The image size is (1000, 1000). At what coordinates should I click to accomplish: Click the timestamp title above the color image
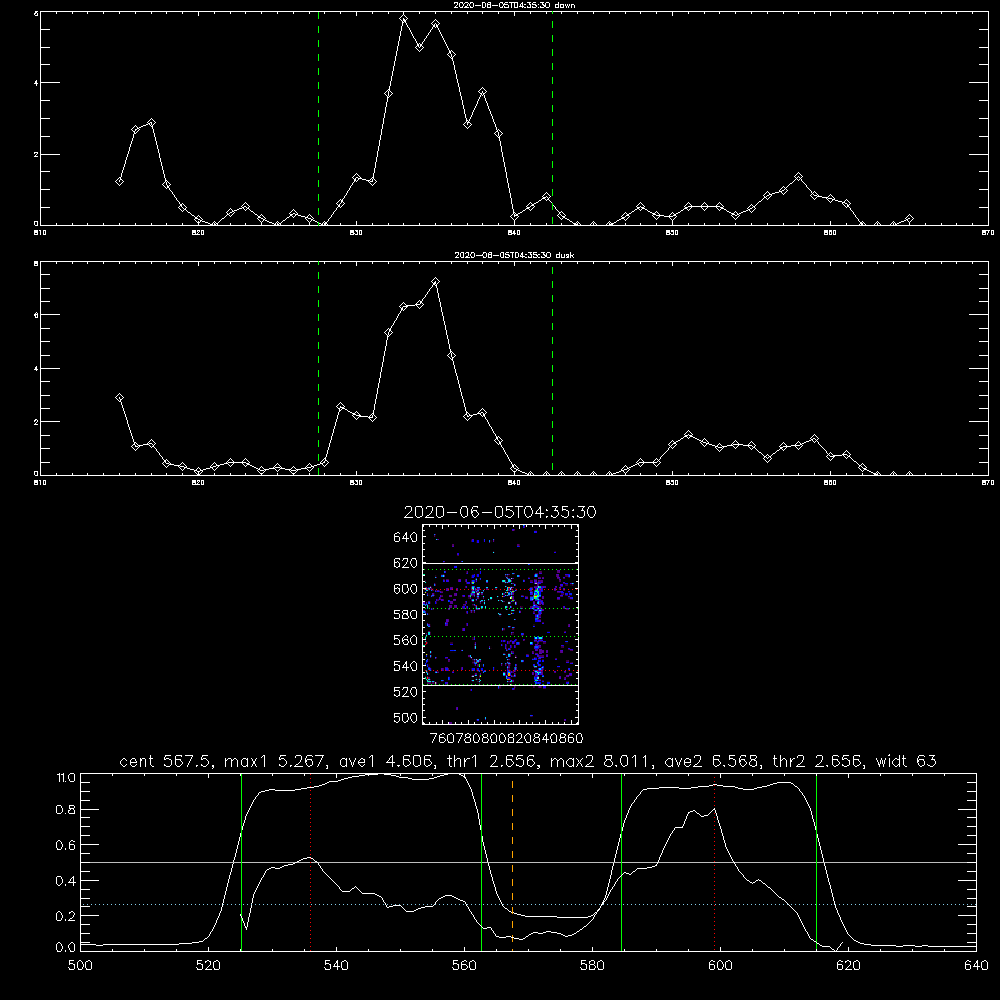pyautogui.click(x=500, y=512)
